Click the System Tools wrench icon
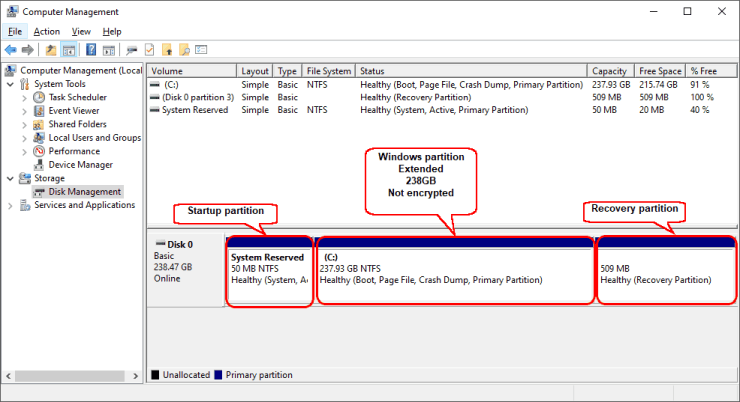 pyautogui.click(x=25, y=84)
